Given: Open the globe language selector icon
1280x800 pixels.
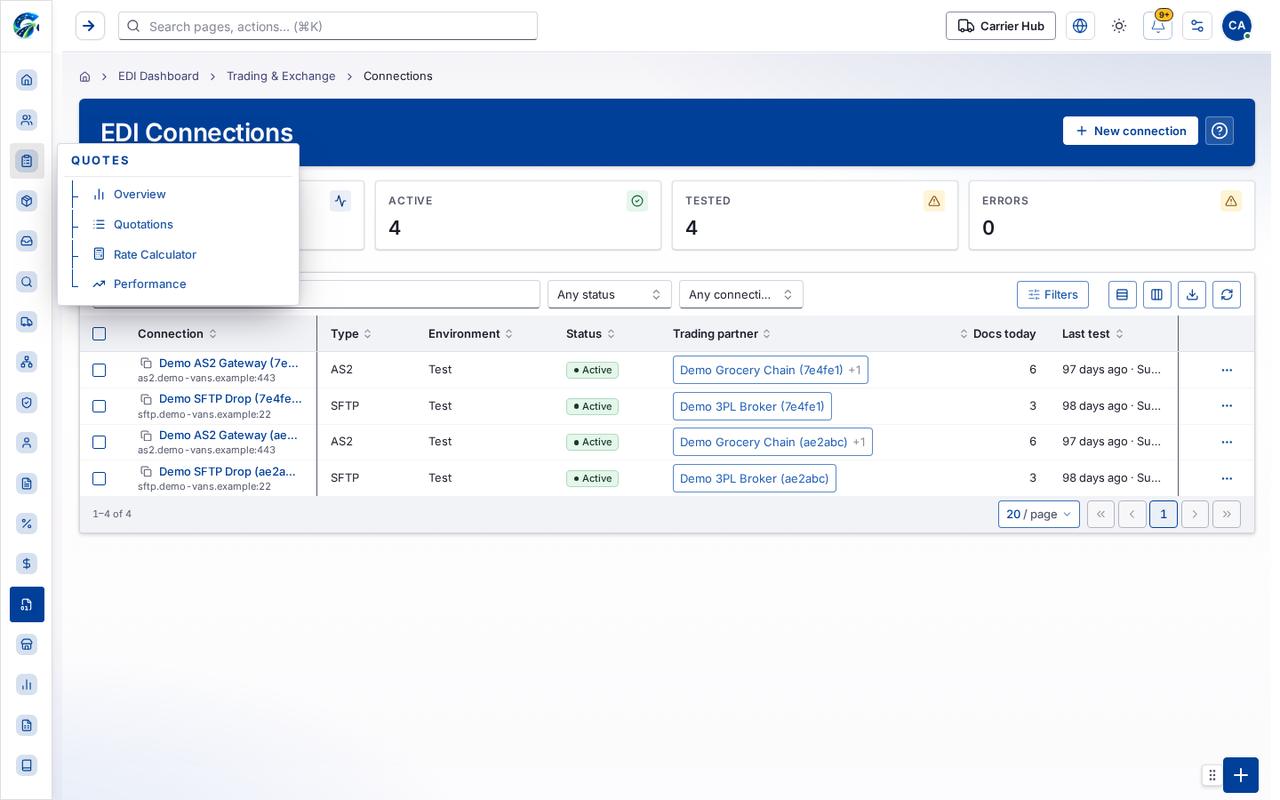Looking at the screenshot, I should pos(1080,26).
